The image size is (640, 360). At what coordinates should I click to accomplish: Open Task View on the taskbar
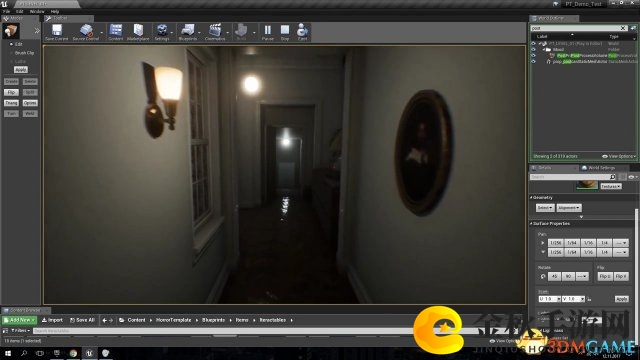point(40,353)
